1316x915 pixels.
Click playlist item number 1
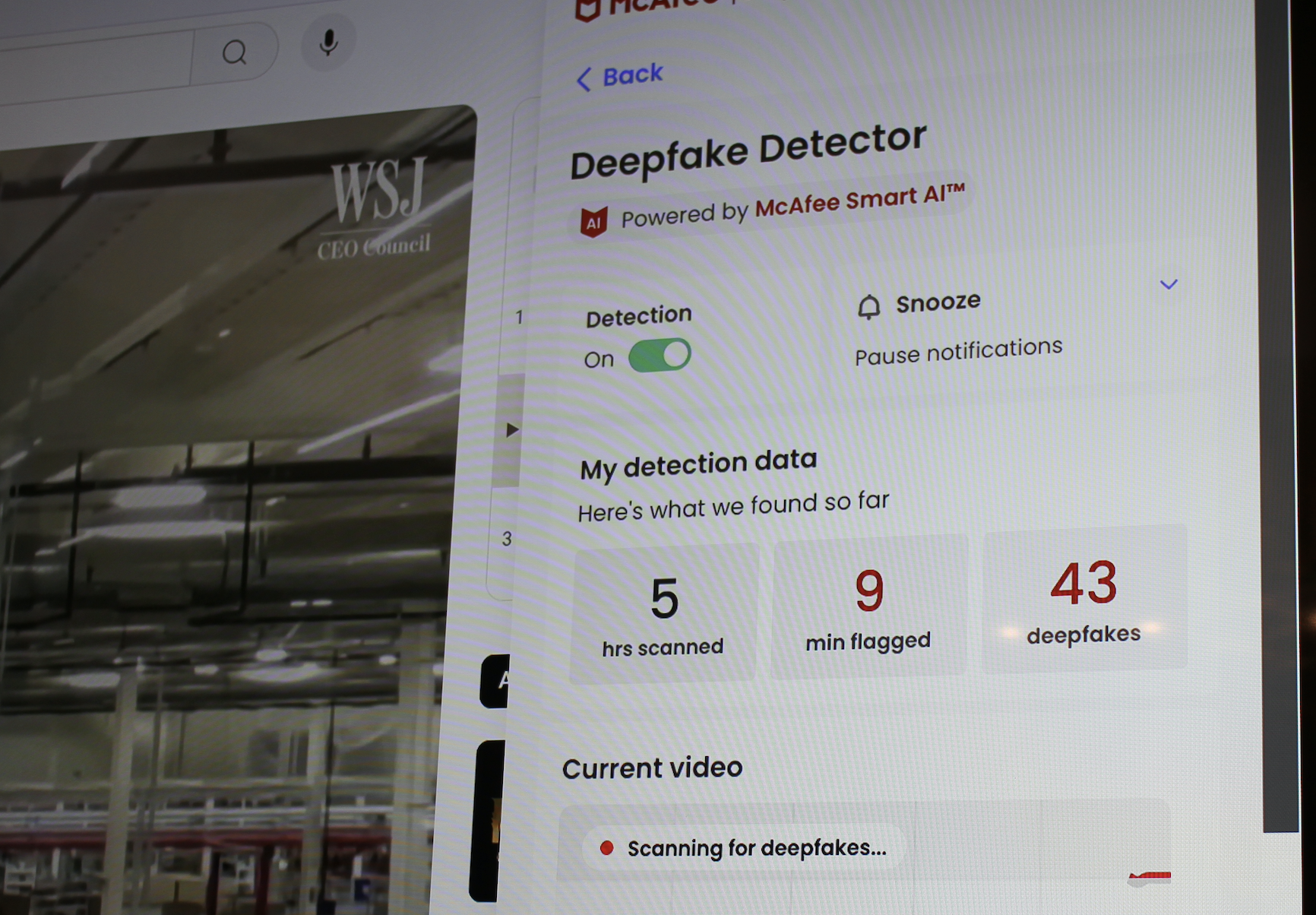(519, 317)
